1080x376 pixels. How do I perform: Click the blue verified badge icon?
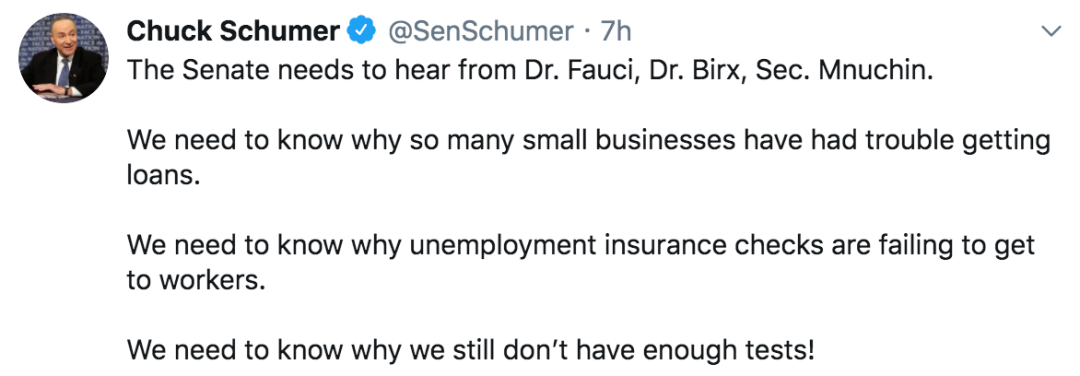tap(362, 31)
